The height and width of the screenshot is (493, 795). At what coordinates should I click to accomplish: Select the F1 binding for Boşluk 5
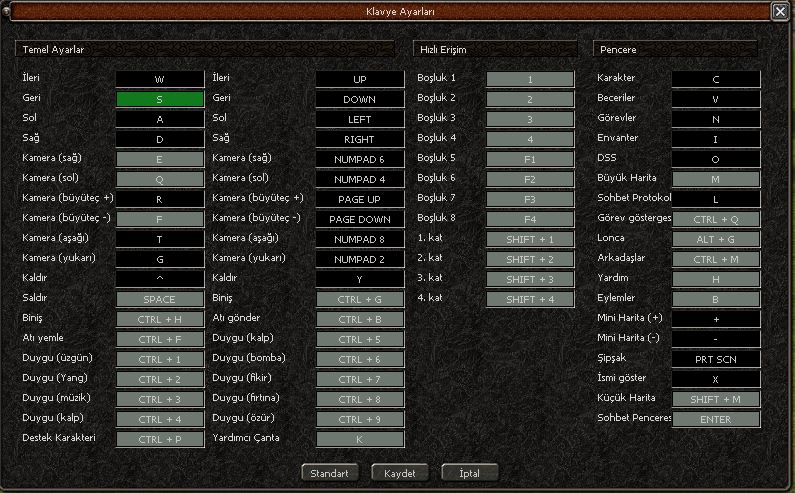530,159
